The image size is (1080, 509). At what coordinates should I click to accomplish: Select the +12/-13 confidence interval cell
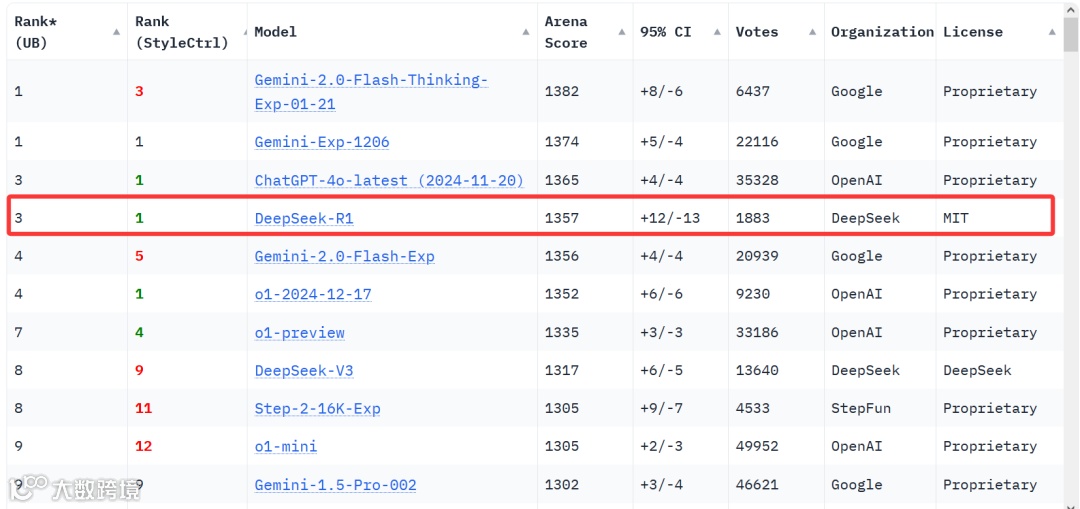(670, 218)
